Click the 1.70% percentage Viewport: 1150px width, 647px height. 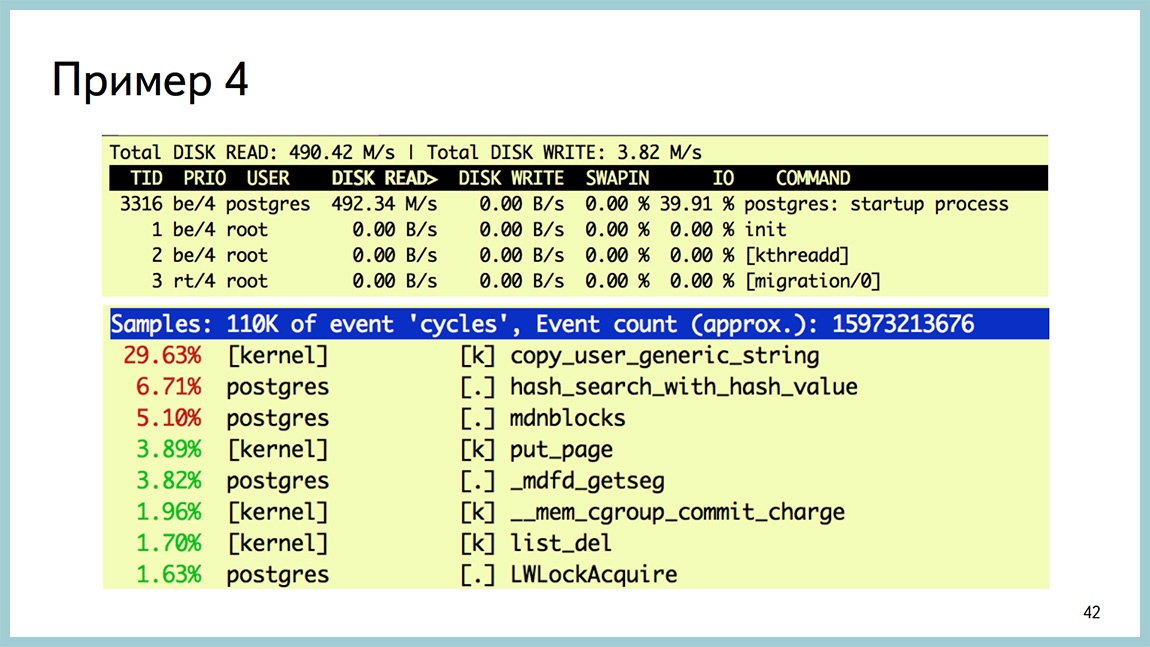(x=168, y=544)
